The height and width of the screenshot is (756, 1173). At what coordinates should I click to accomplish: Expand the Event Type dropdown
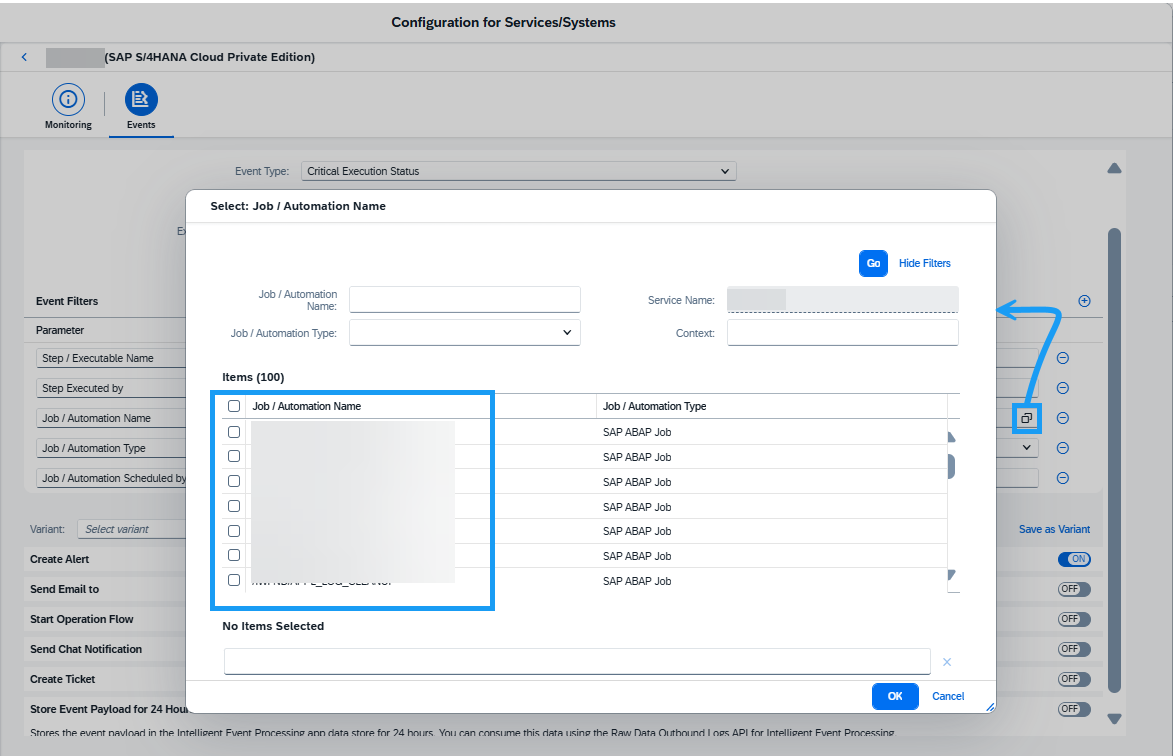pyautogui.click(x=518, y=171)
